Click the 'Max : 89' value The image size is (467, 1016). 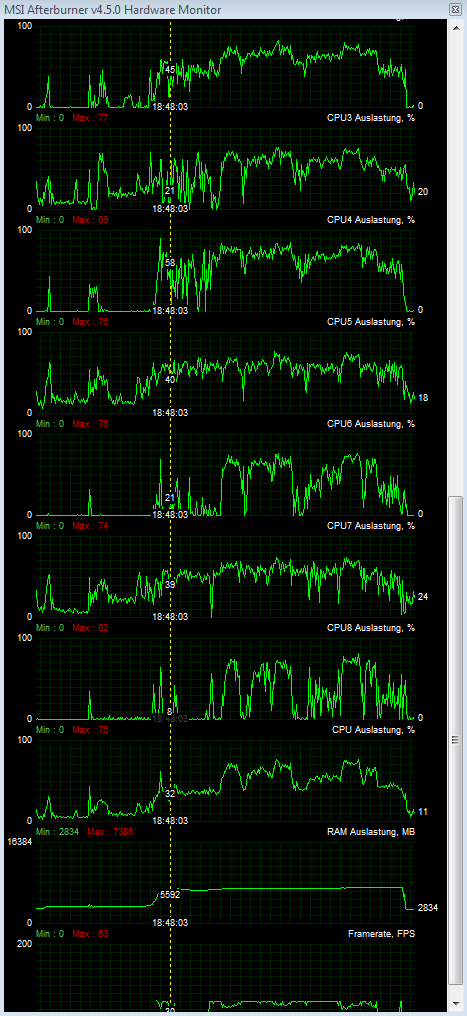[90, 220]
